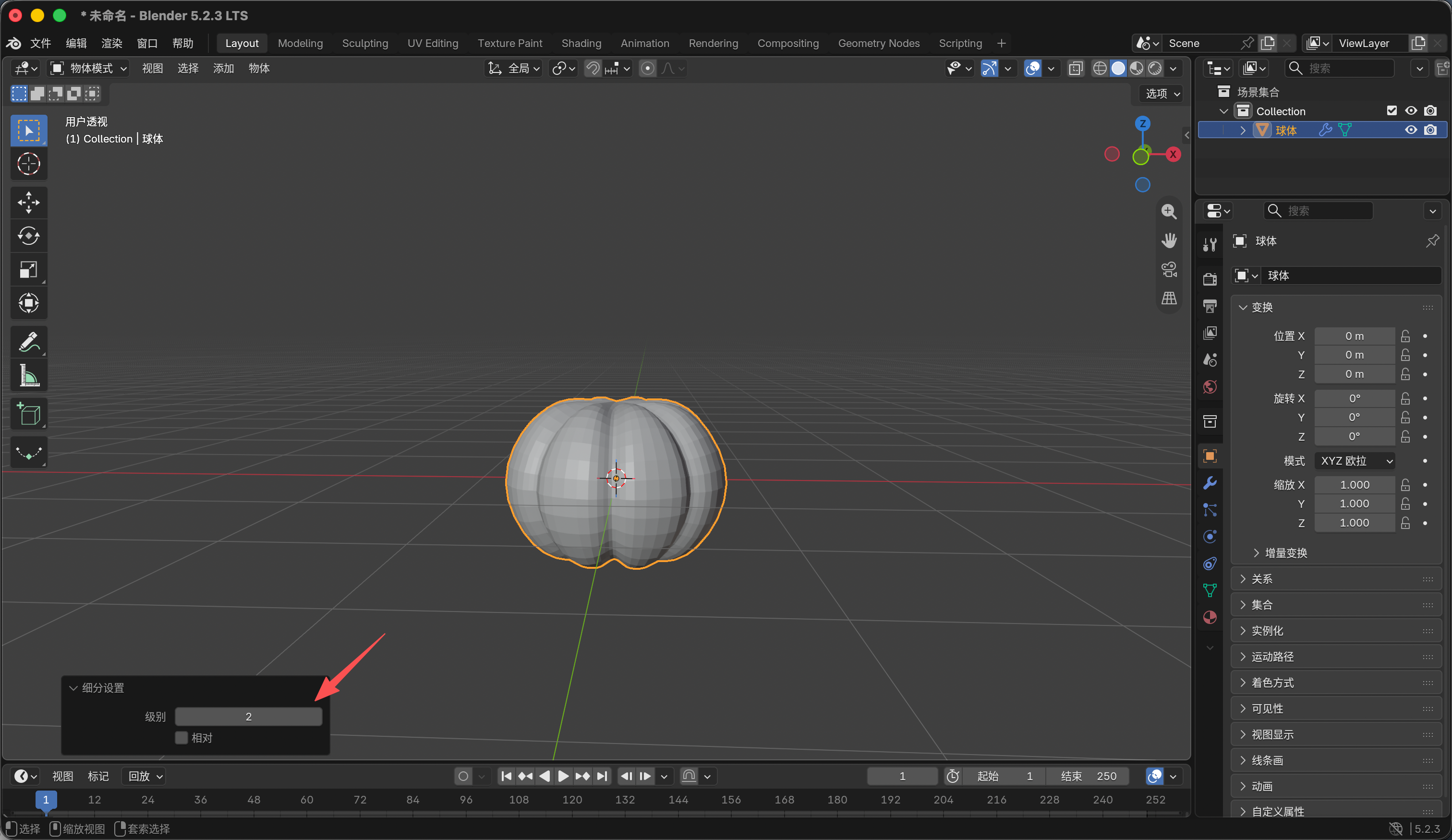Select the 3D Cursor tool
This screenshot has width=1452, height=840.
tap(29, 164)
